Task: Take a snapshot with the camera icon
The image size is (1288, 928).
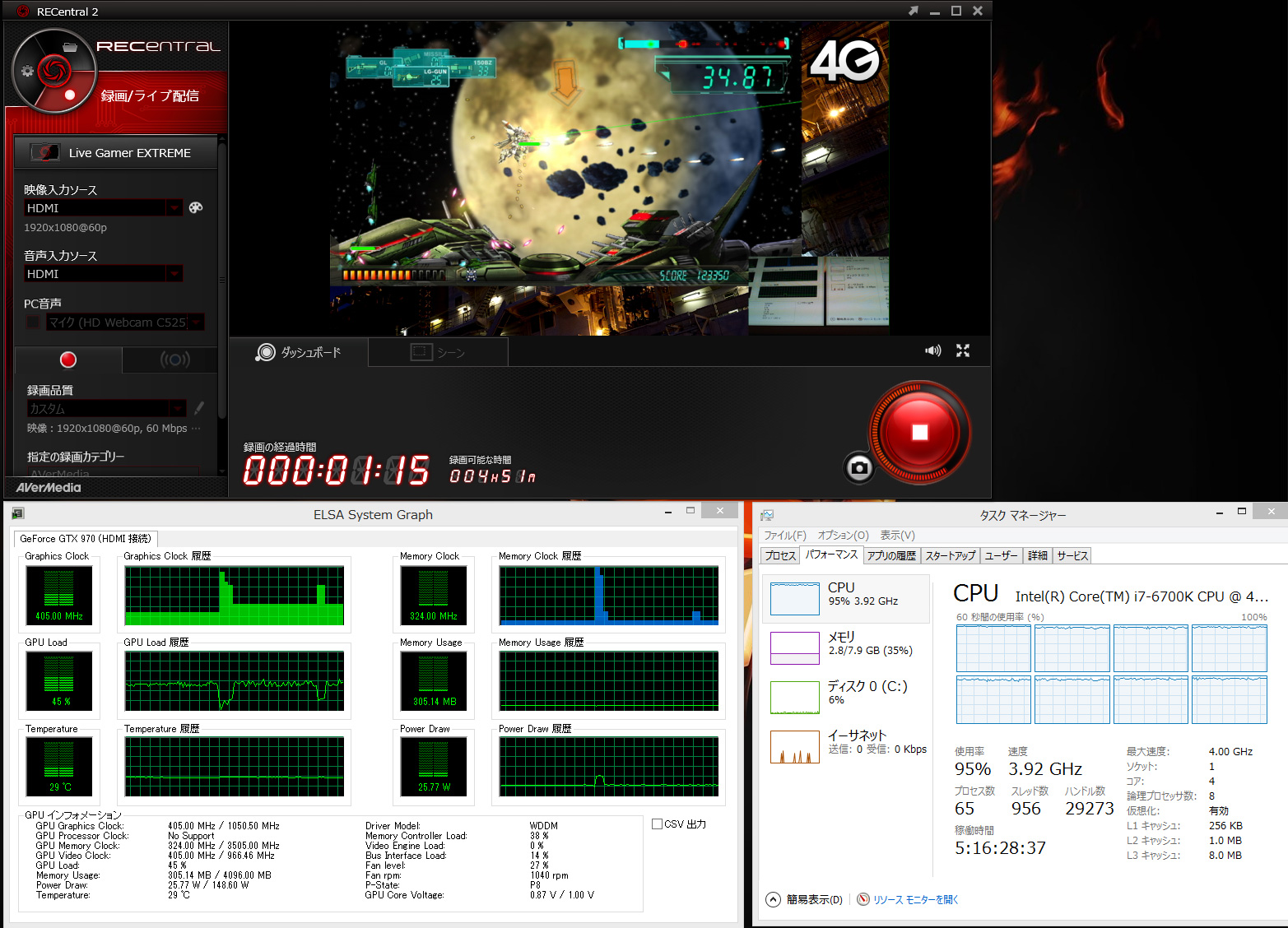Action: 859,468
